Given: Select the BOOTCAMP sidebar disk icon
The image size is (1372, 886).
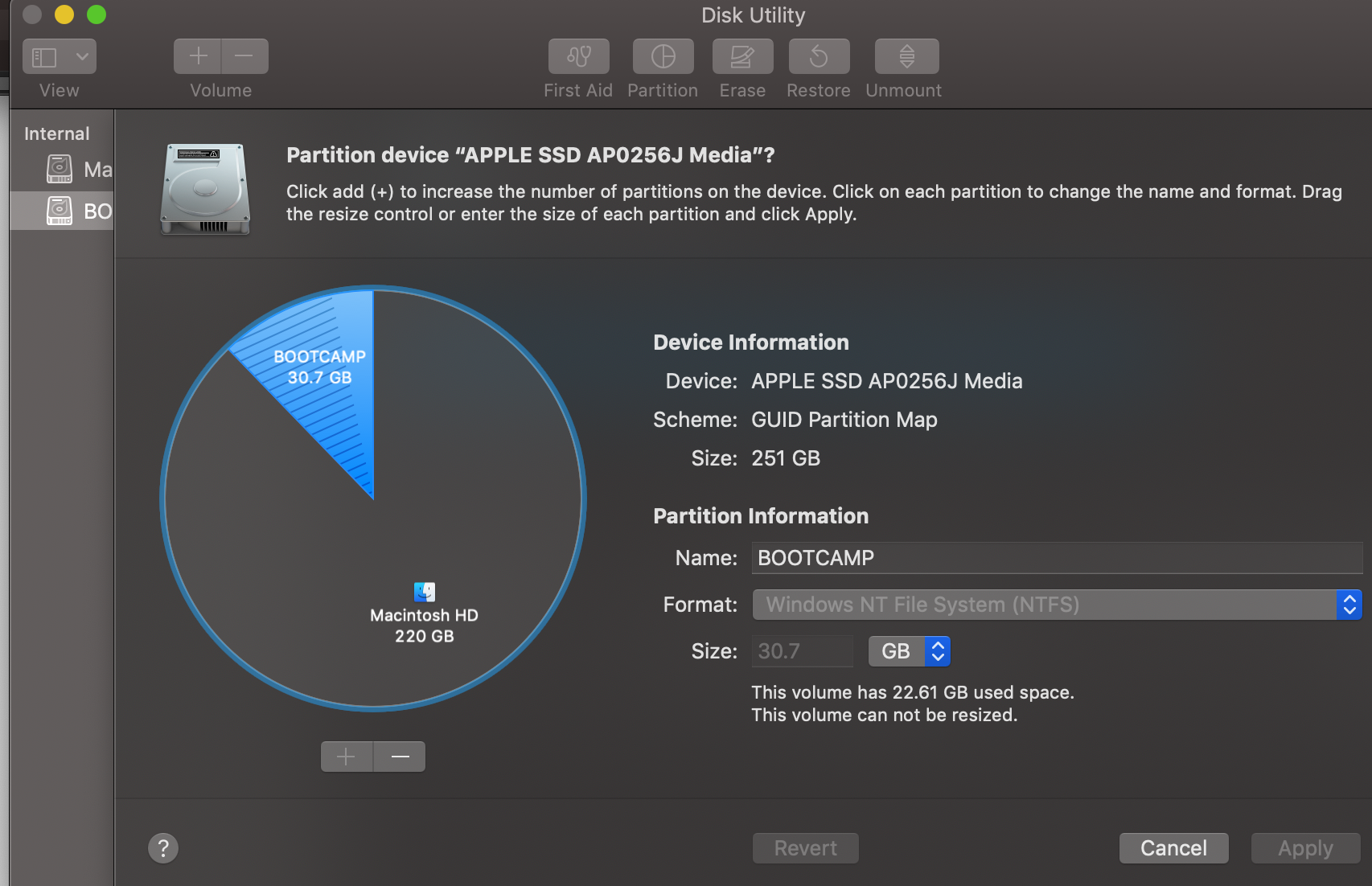Looking at the screenshot, I should pos(60,211).
